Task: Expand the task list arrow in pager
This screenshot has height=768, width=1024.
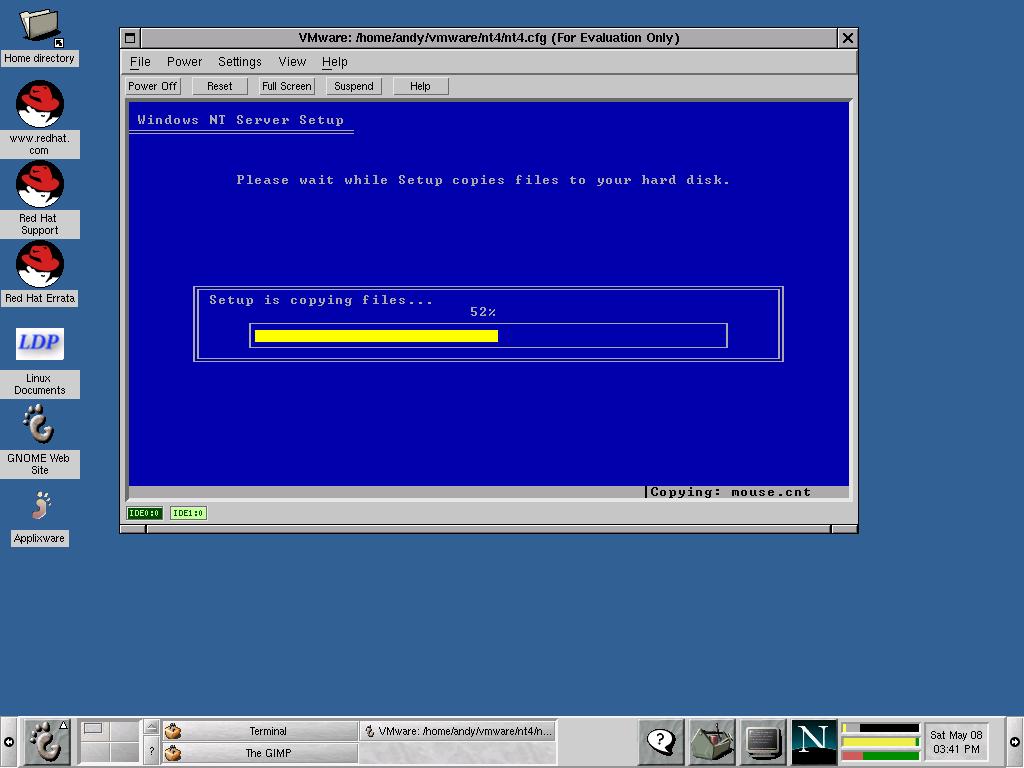Action: [x=152, y=729]
